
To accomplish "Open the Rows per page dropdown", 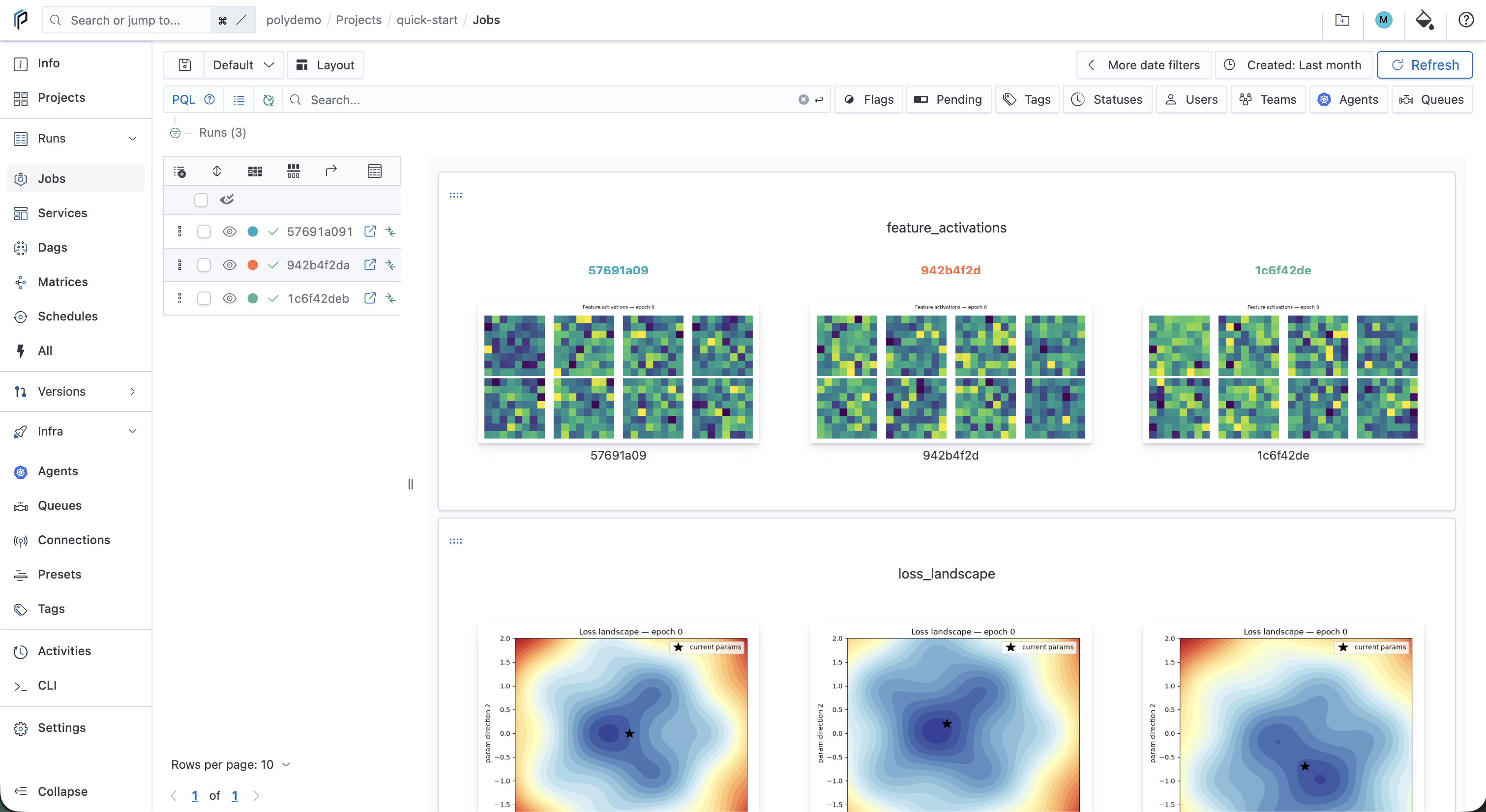I will point(231,765).
